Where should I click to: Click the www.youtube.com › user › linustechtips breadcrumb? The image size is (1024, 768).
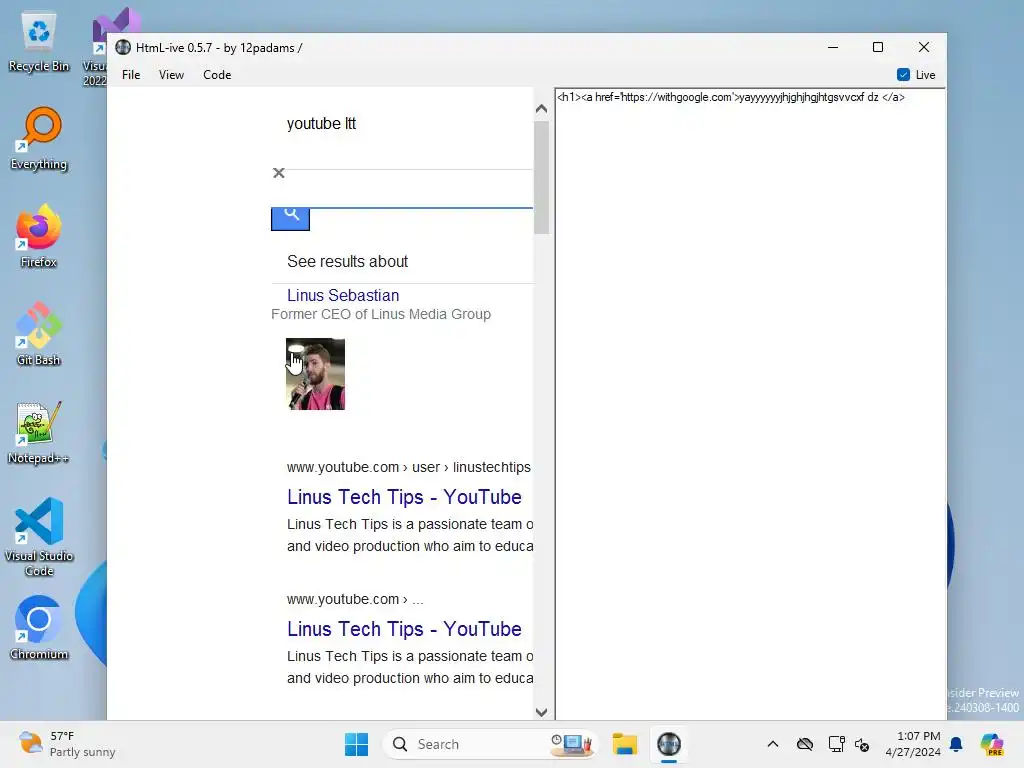pos(409,468)
